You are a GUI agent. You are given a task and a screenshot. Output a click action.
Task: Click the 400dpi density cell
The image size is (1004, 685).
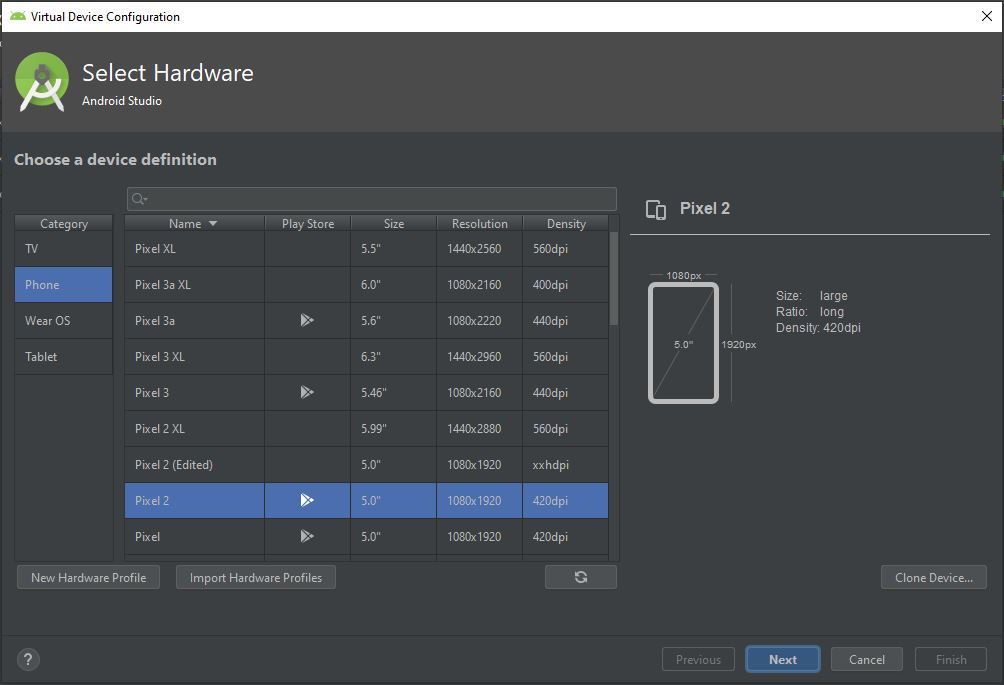[565, 284]
